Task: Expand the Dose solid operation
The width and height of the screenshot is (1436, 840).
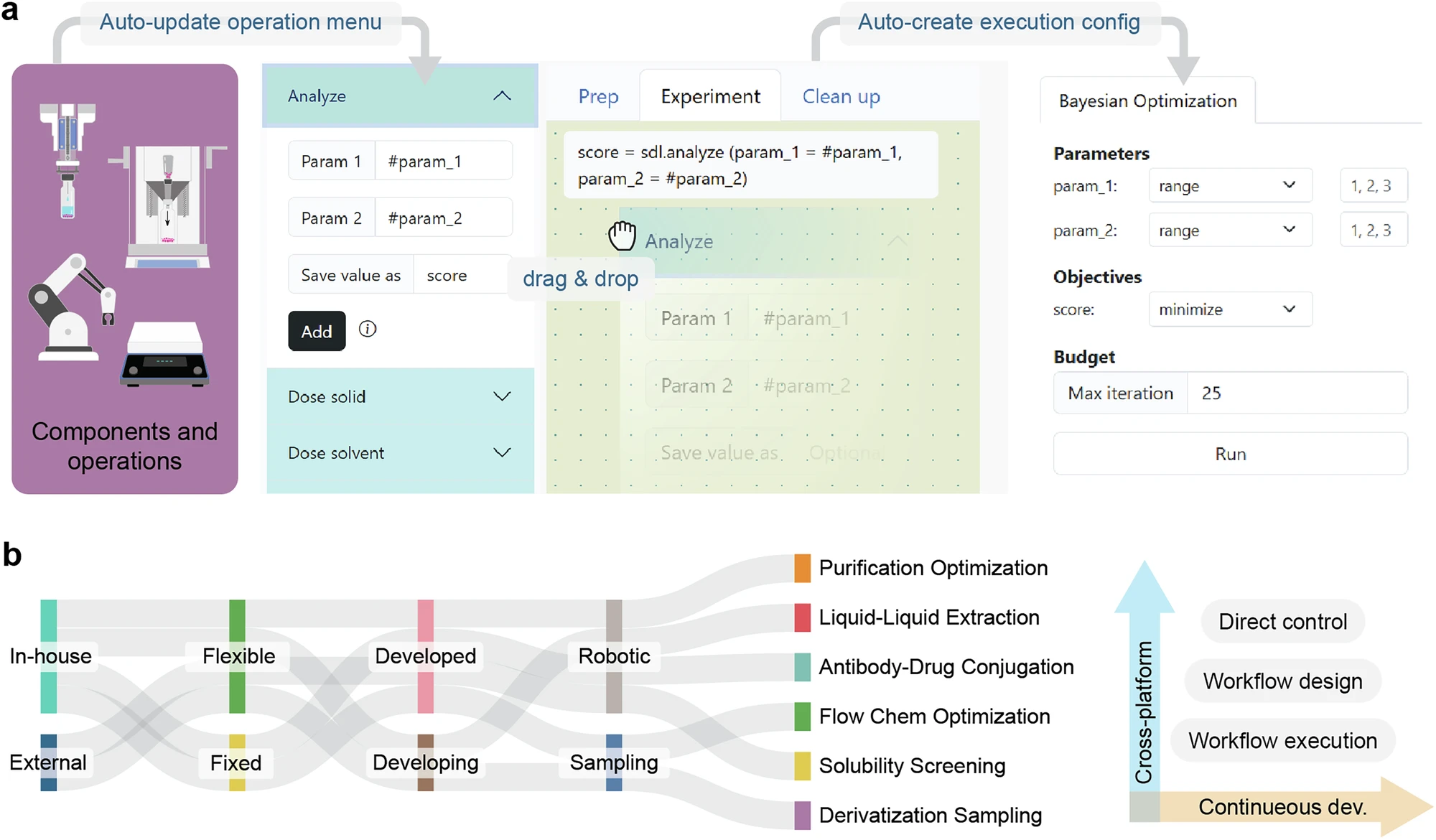Action: point(502,396)
